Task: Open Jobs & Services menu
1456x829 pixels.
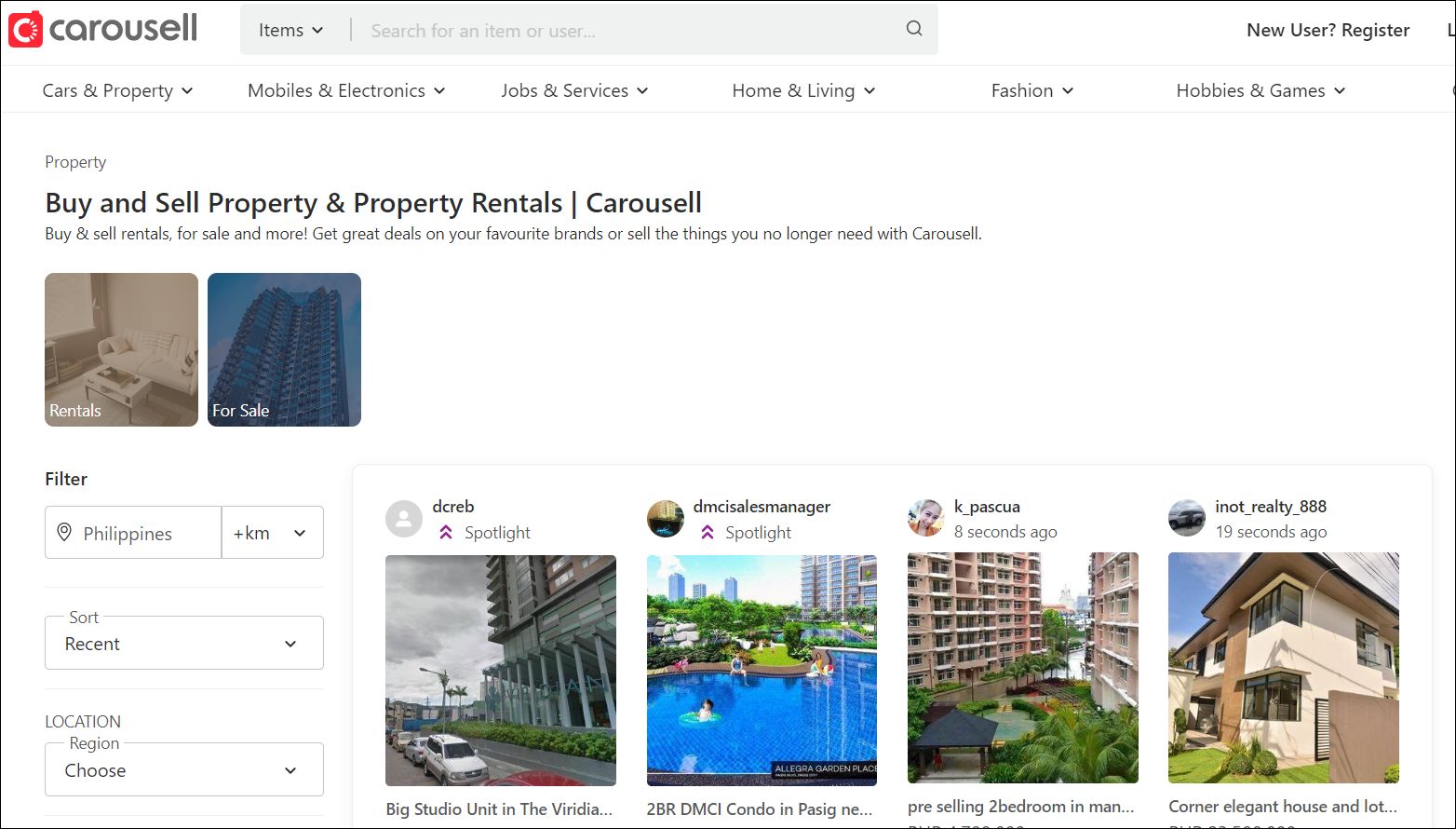Action: (x=575, y=90)
